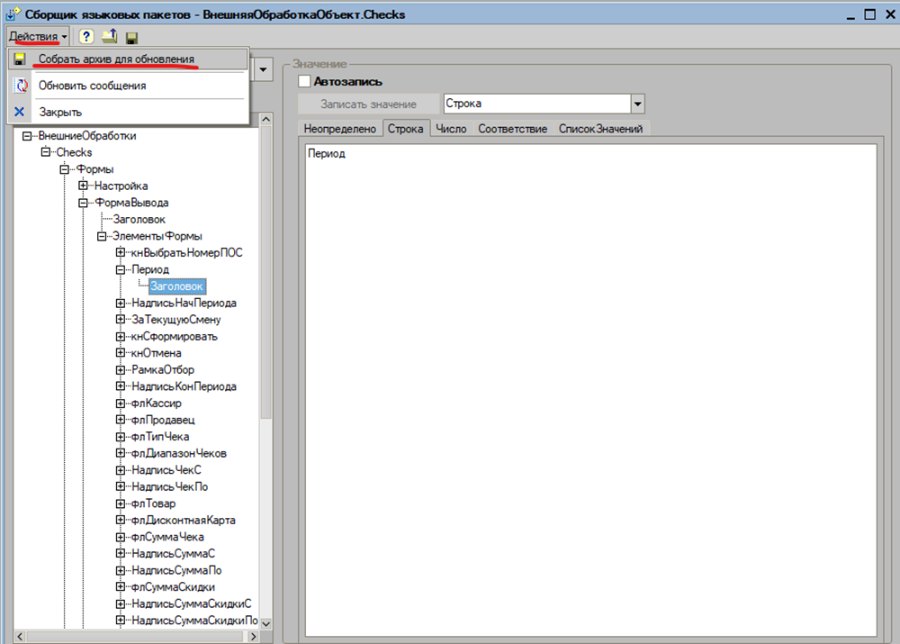Click into the Период text area
Viewport: 900px width, 644px height.
coord(591,390)
